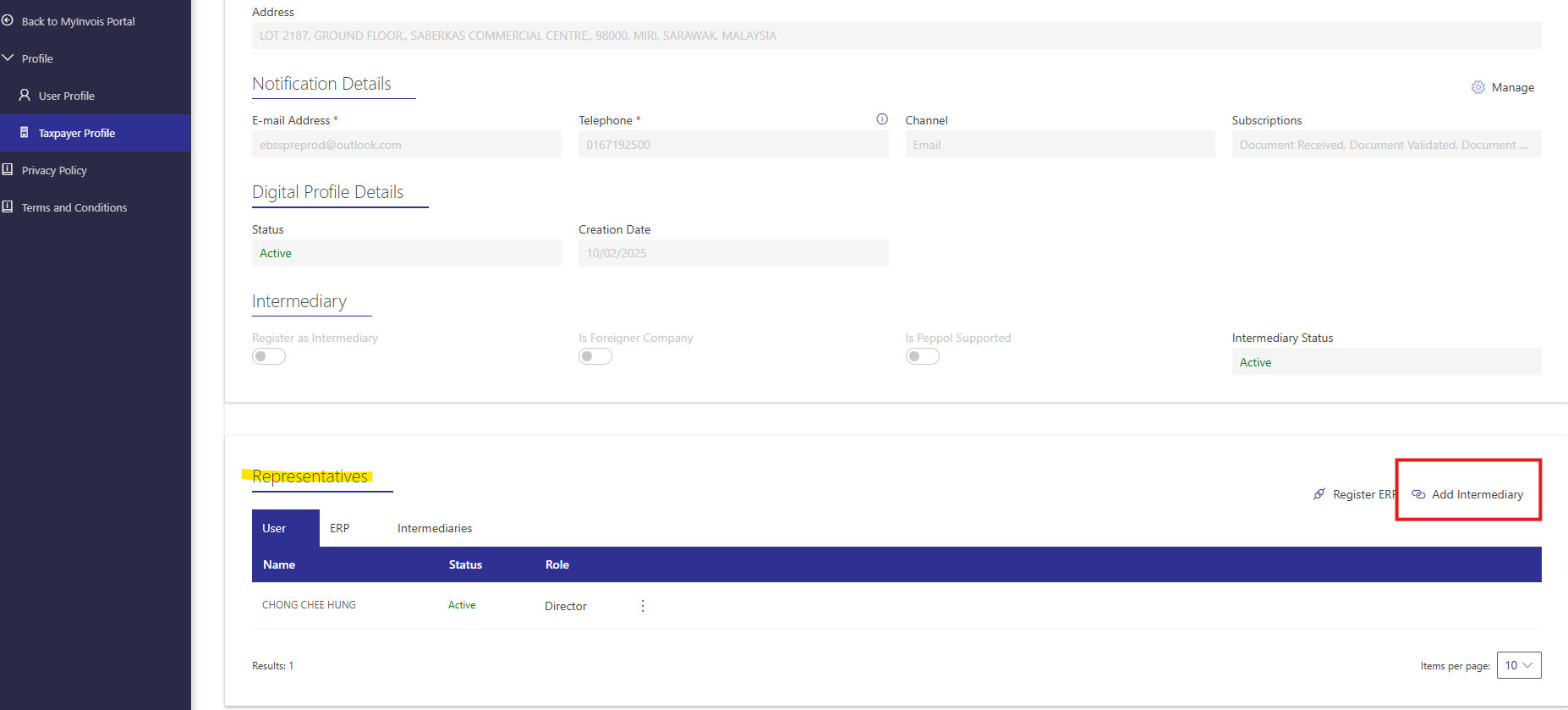This screenshot has width=1568, height=710.
Task: Open the three-dot menu for CHONG CHEE HUNG
Action: coord(643,606)
